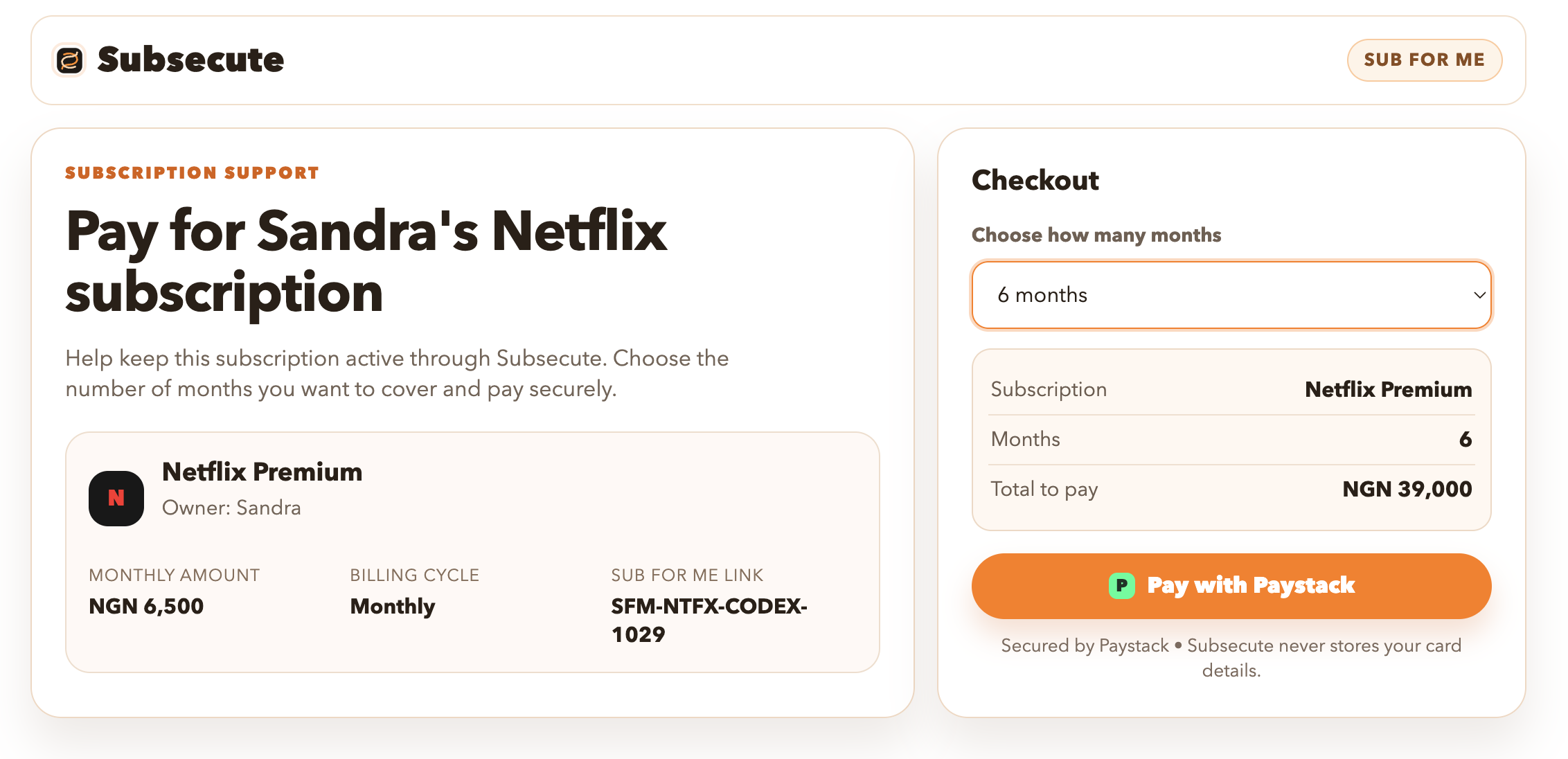Click the Netflix Premium card title
Viewport: 1568px width, 759px height.
[262, 472]
